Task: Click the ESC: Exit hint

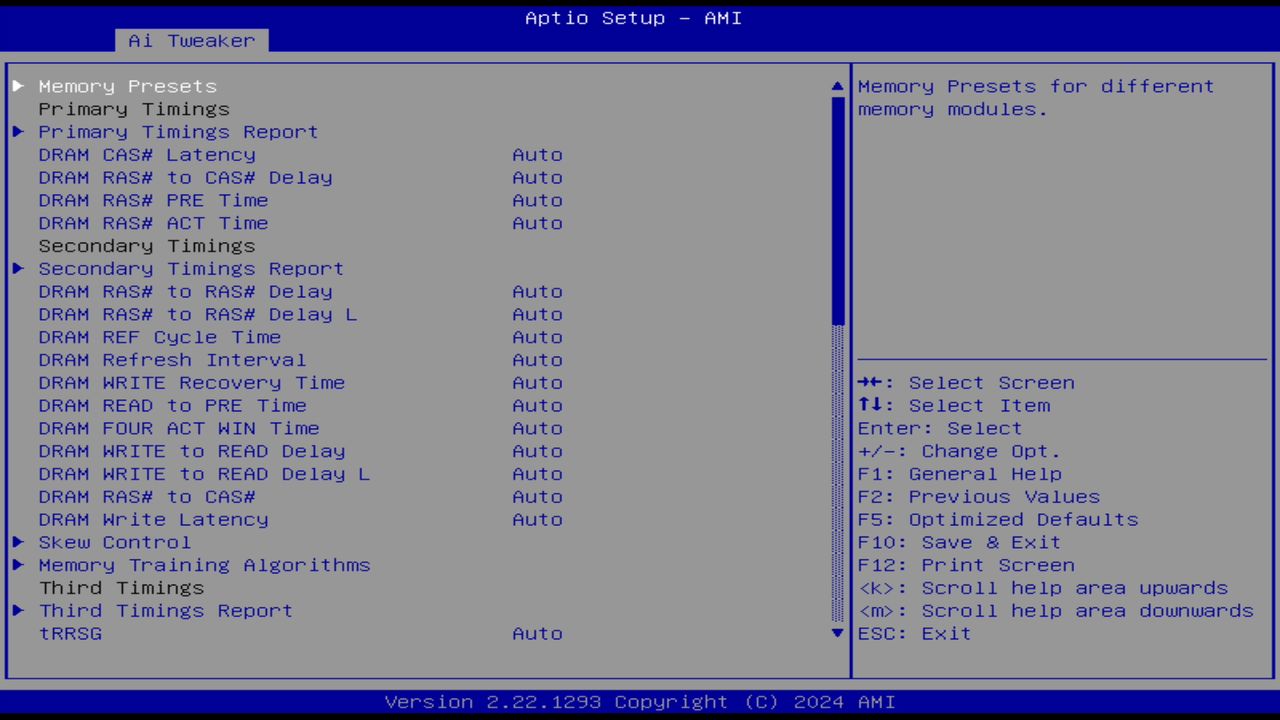Action: tap(914, 634)
